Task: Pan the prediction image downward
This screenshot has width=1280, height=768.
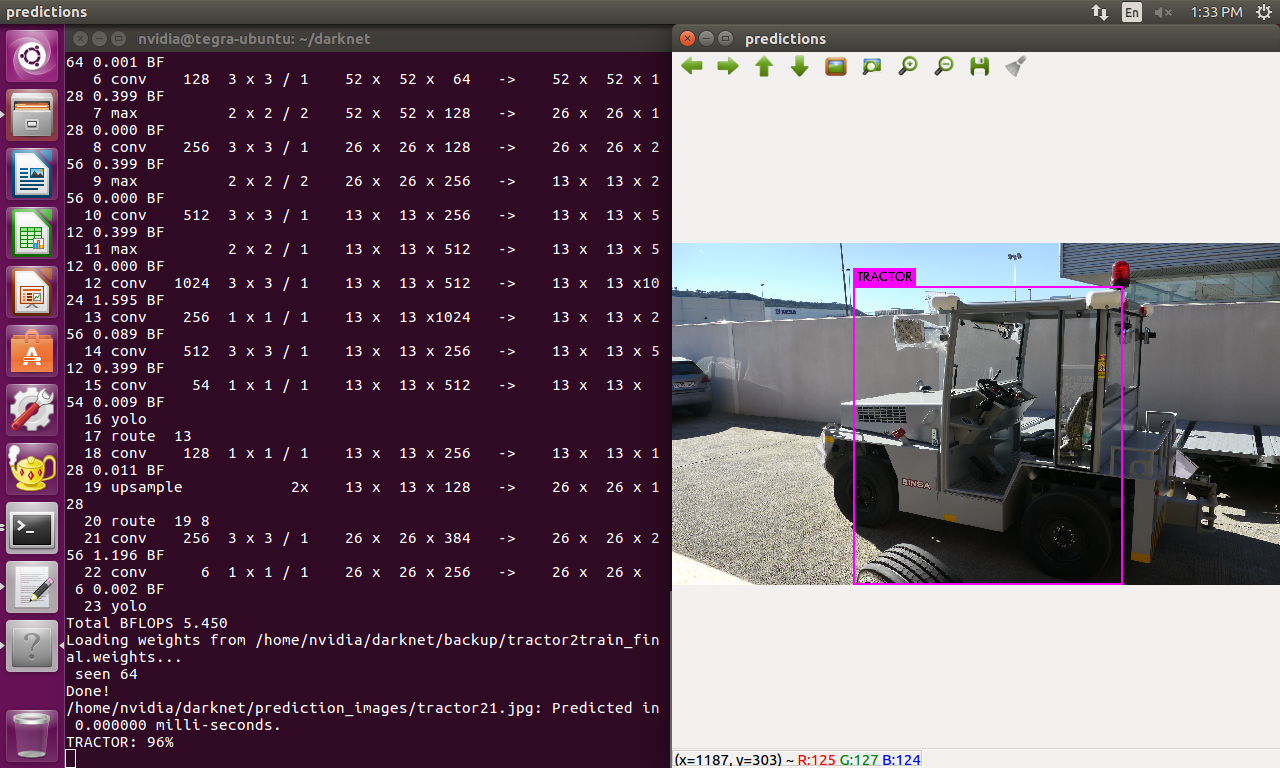Action: tap(799, 66)
